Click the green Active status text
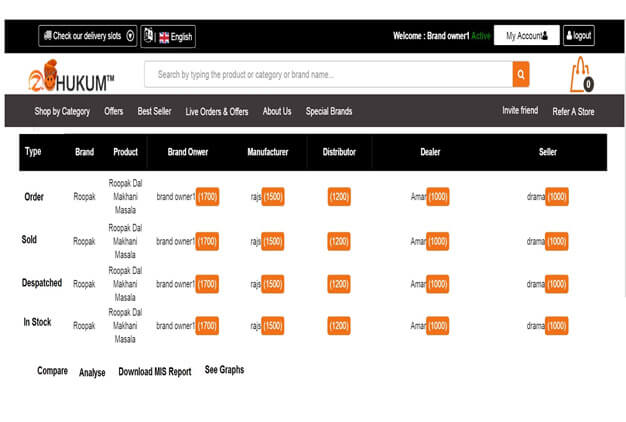626x422 pixels. pos(481,36)
